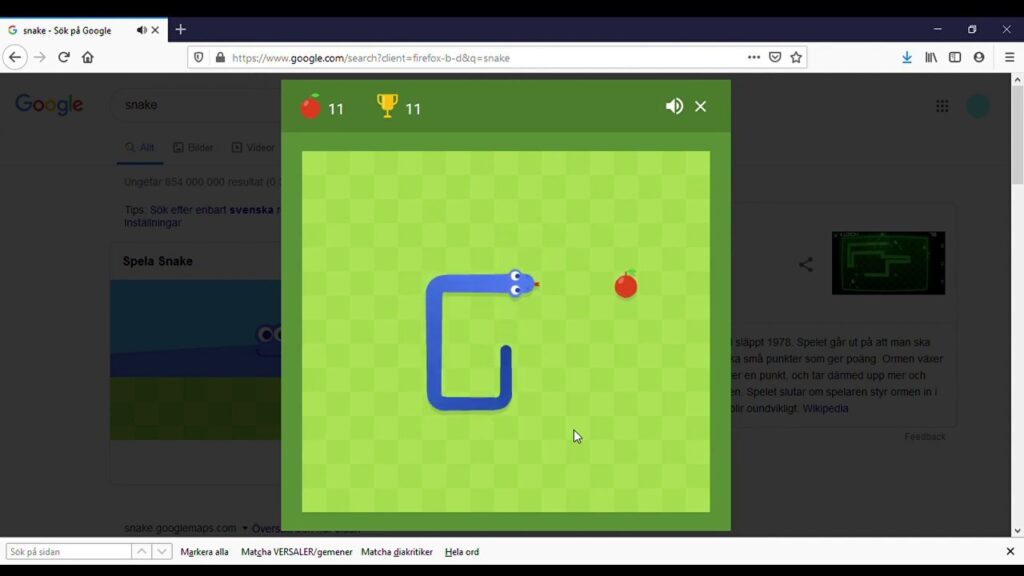This screenshot has width=1024, height=576.
Task: Jump to next find match
Action: coord(161,552)
